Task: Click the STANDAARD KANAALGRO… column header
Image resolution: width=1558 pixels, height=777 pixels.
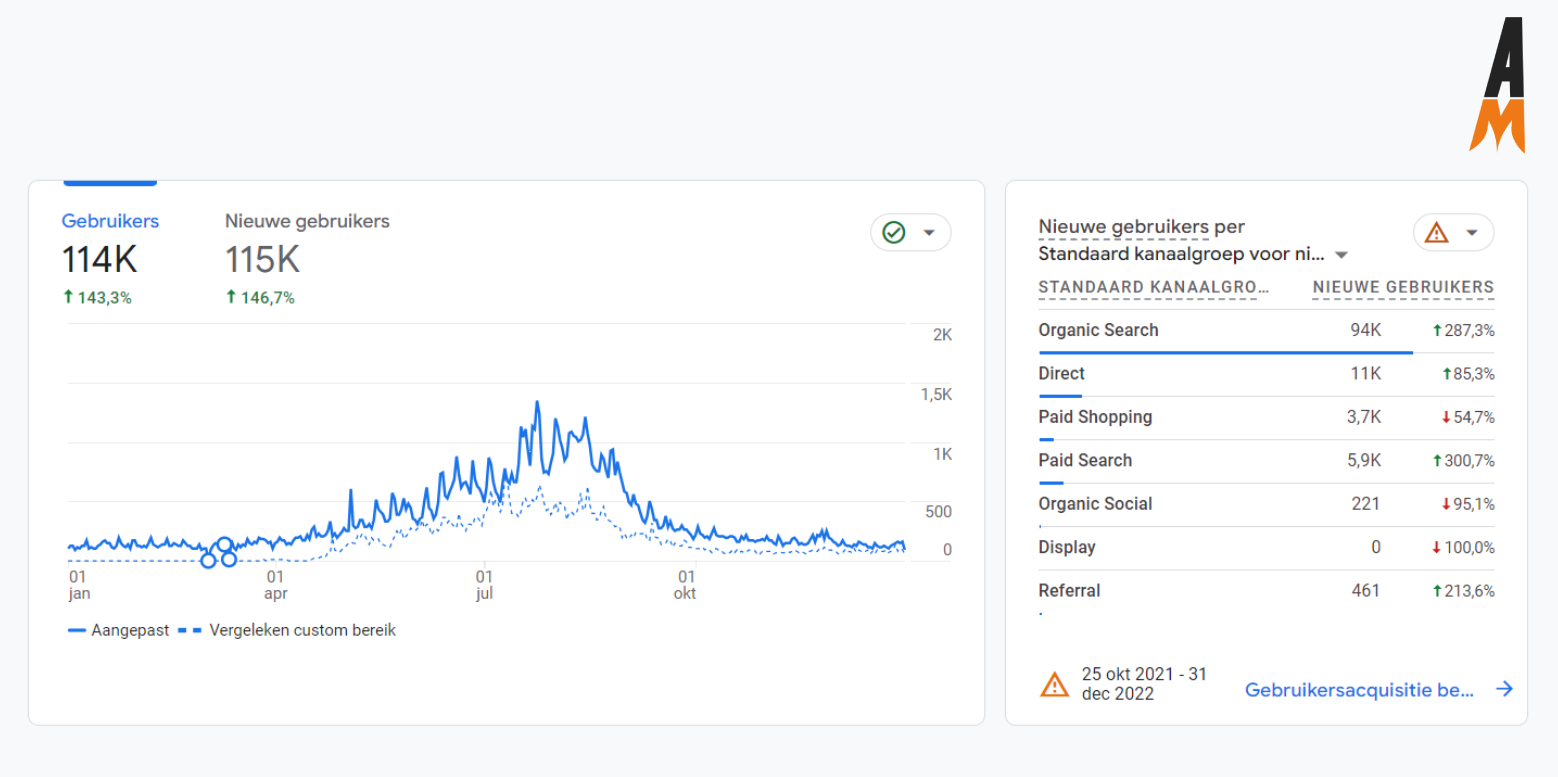Action: pyautogui.click(x=1153, y=288)
